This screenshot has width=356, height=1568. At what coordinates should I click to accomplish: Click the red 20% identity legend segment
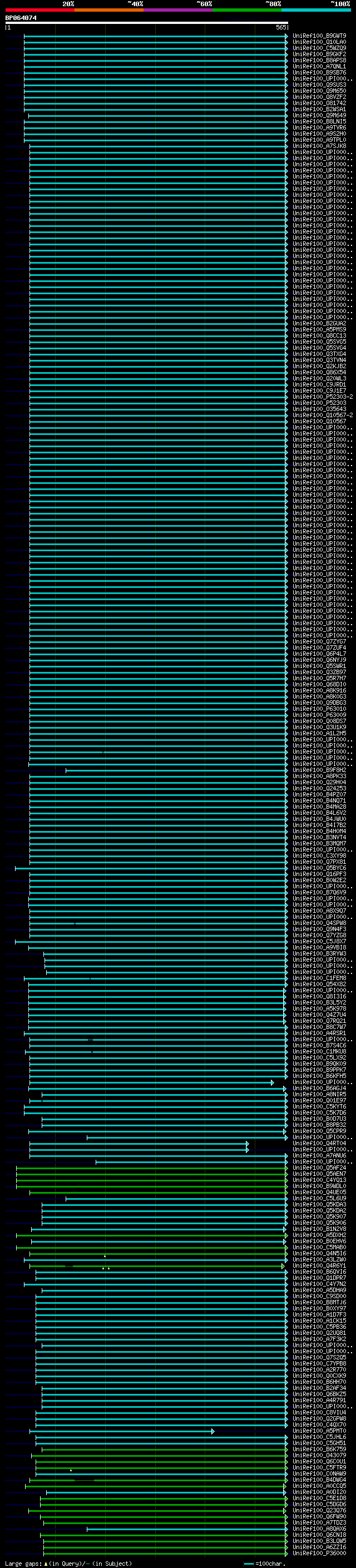coord(40,10)
